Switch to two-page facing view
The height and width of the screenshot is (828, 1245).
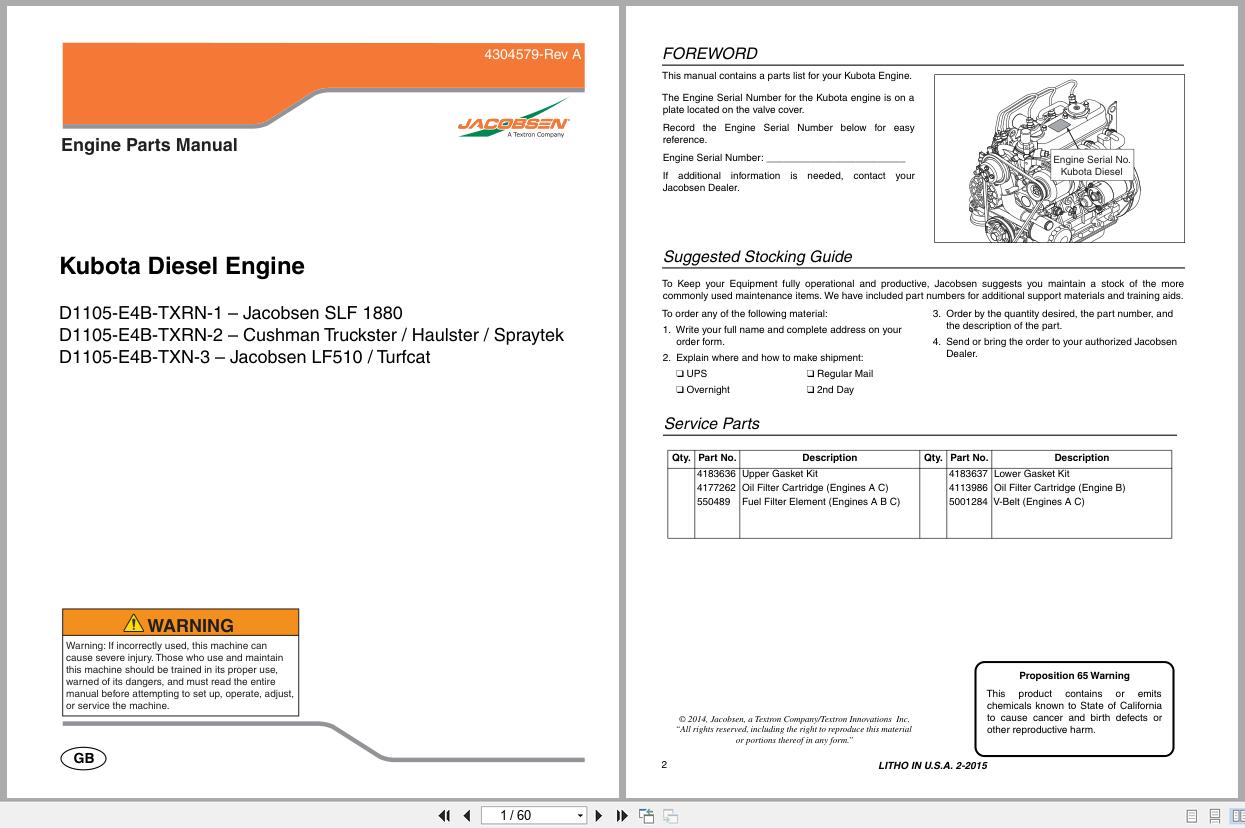coord(1237,815)
